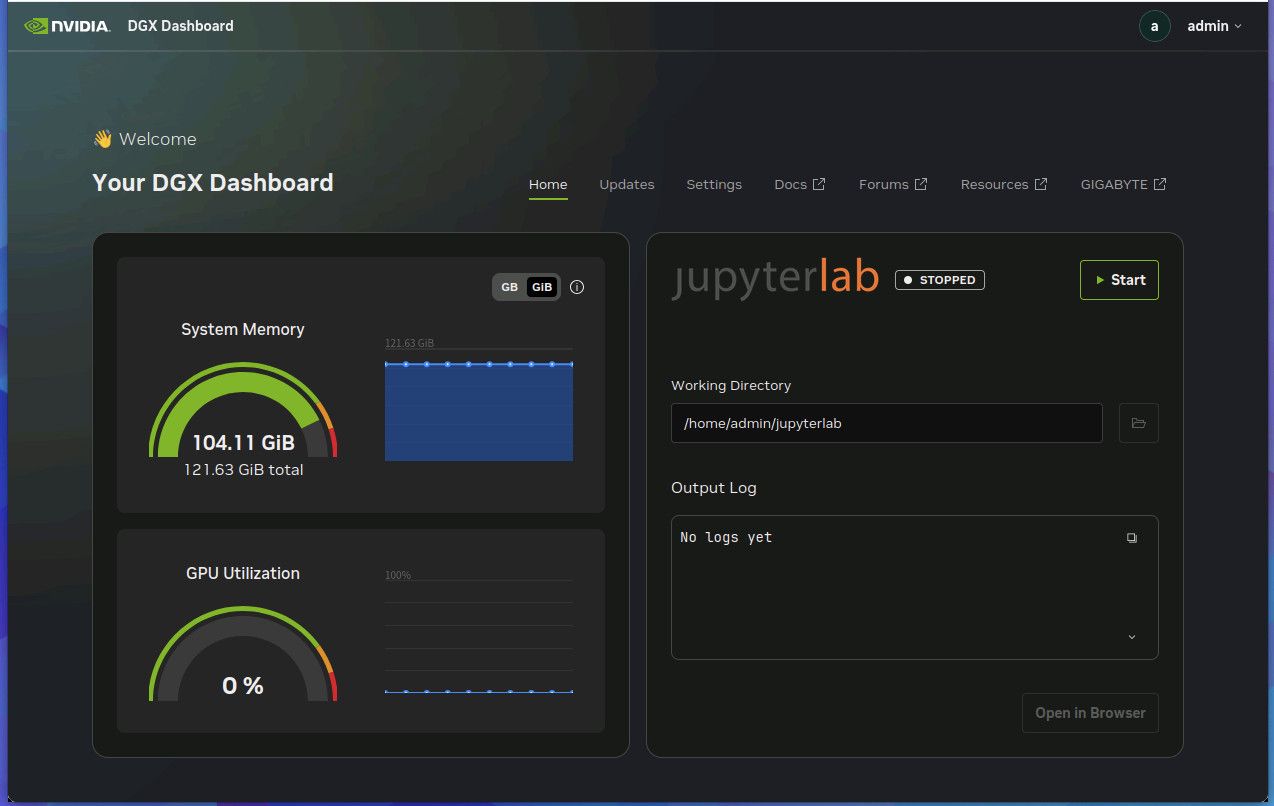The image size is (1274, 806).
Task: Click the output log down chevron
Action: coord(1132,637)
